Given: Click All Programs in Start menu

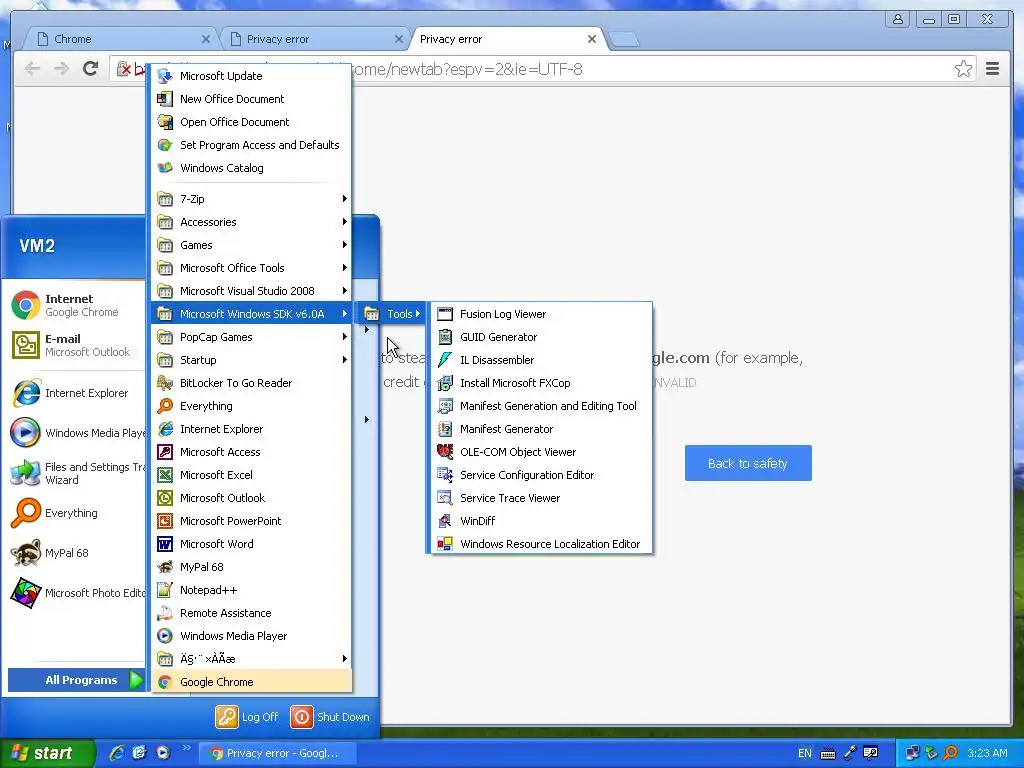Looking at the screenshot, I should pos(76,680).
